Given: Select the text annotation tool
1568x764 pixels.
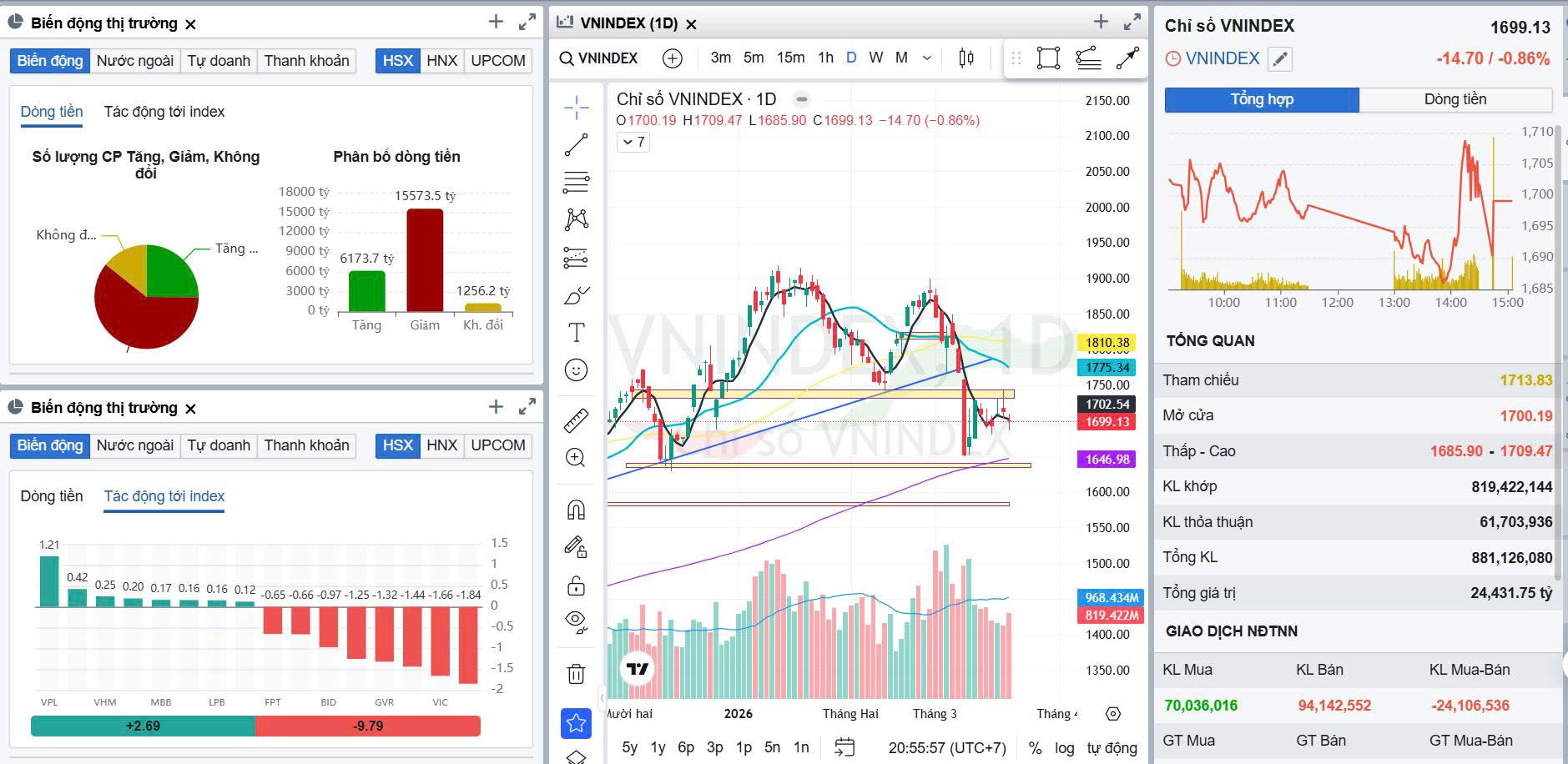Looking at the screenshot, I should pyautogui.click(x=576, y=331).
